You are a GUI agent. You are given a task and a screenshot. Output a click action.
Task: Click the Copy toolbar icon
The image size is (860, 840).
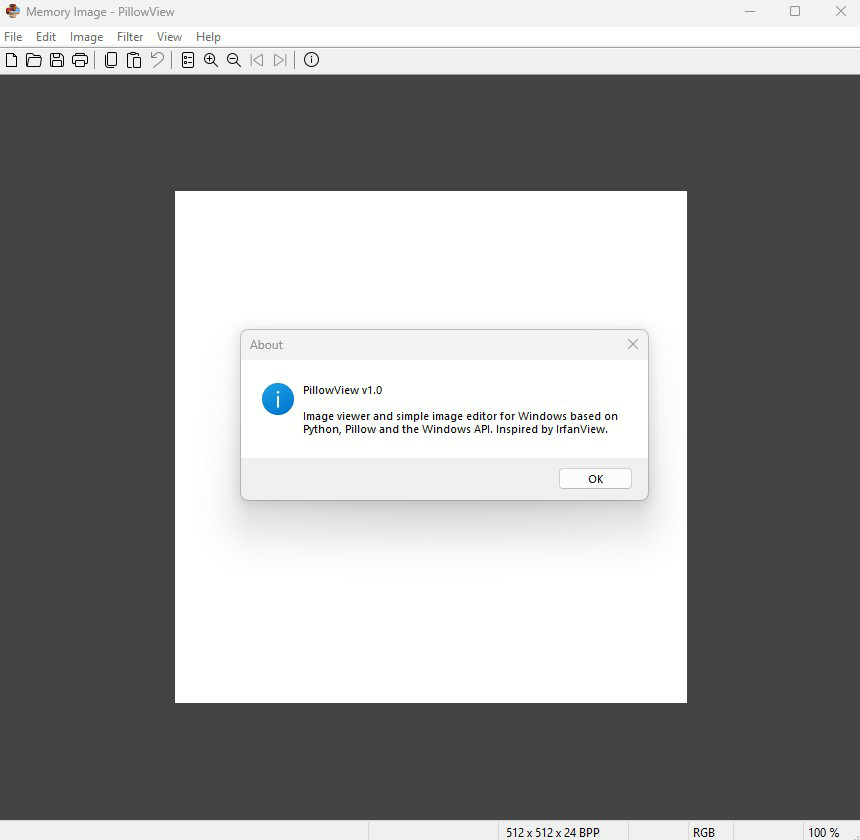[111, 60]
